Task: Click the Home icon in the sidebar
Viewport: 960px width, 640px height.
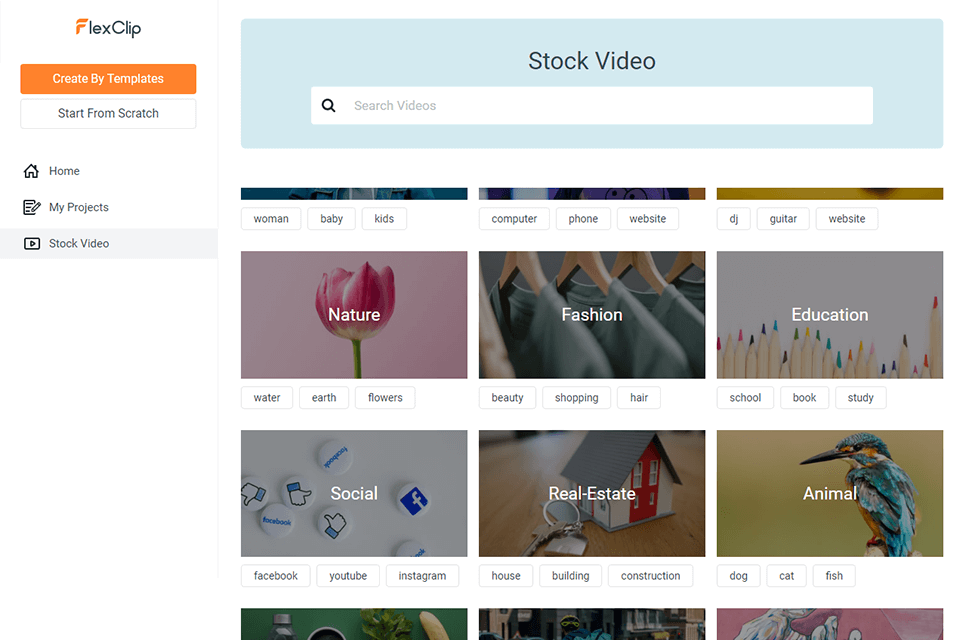Action: pyautogui.click(x=31, y=170)
